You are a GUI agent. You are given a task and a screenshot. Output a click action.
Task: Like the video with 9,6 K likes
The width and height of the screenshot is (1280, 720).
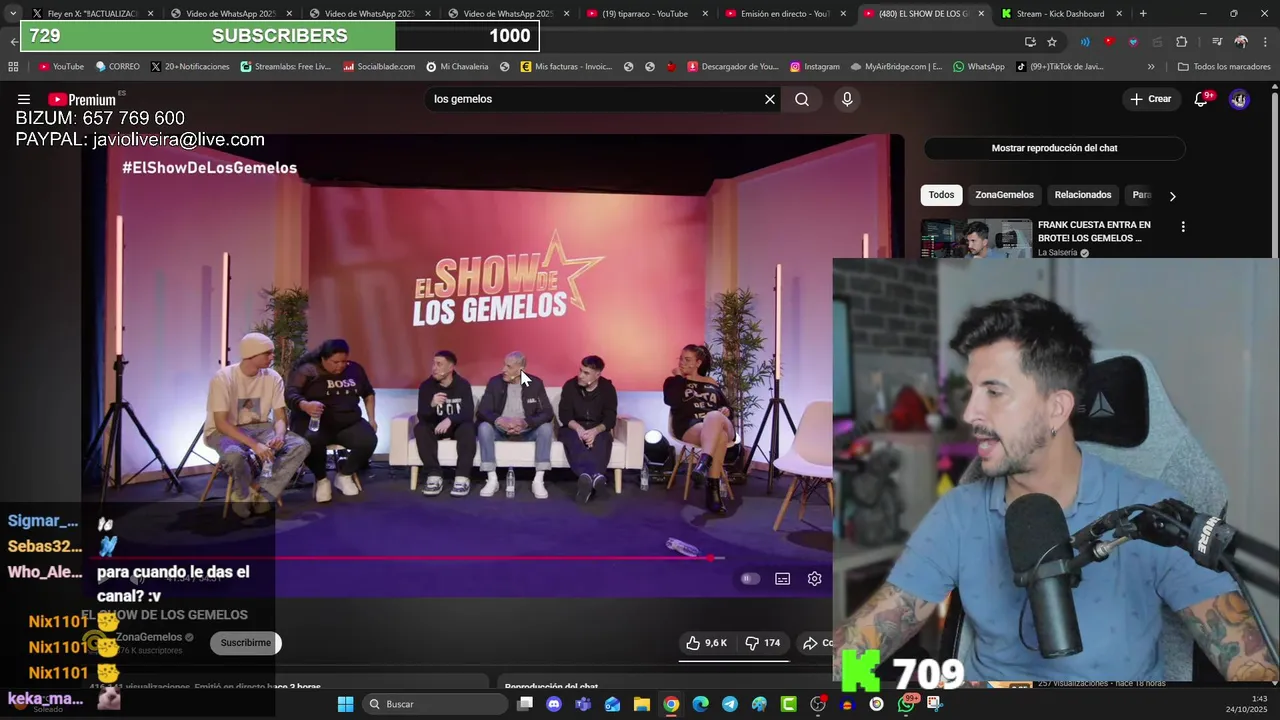point(706,643)
